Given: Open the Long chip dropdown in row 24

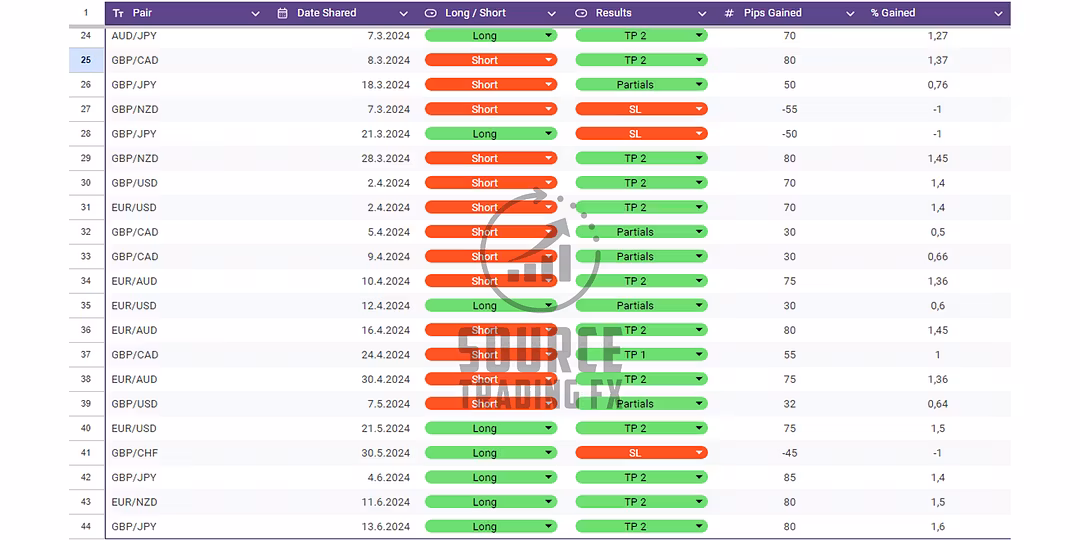Looking at the screenshot, I should 549,36.
